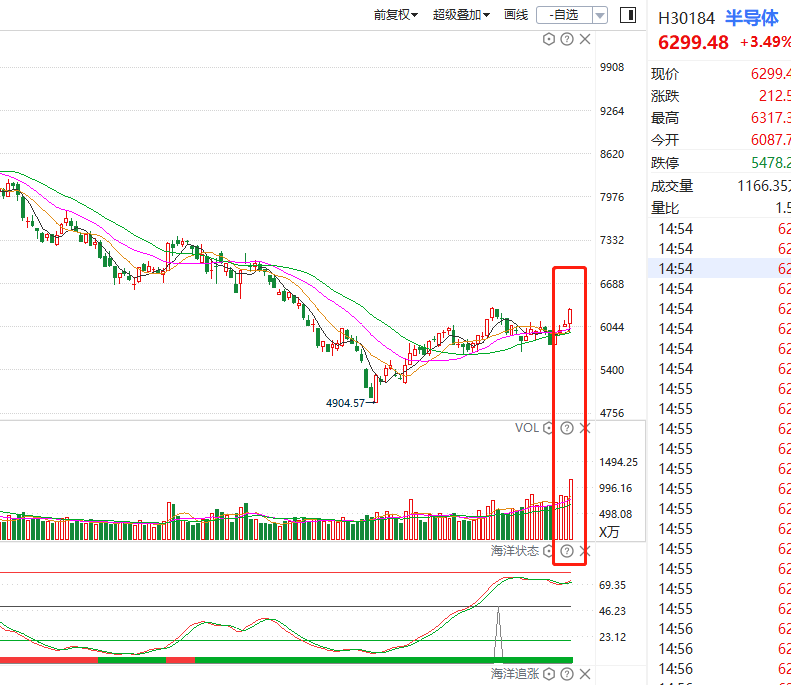Click the 5400 price axis label

pos(612,370)
